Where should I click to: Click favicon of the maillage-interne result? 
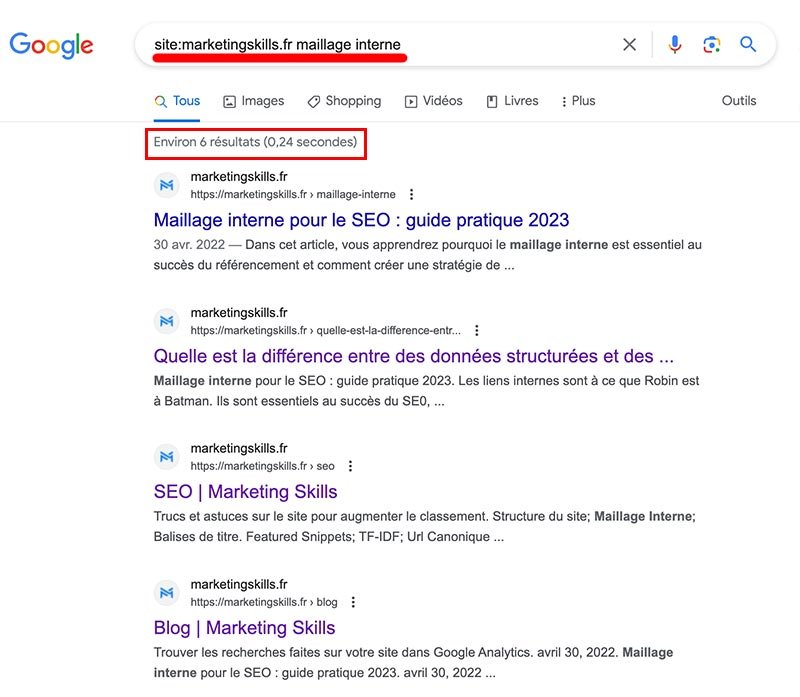[167, 185]
